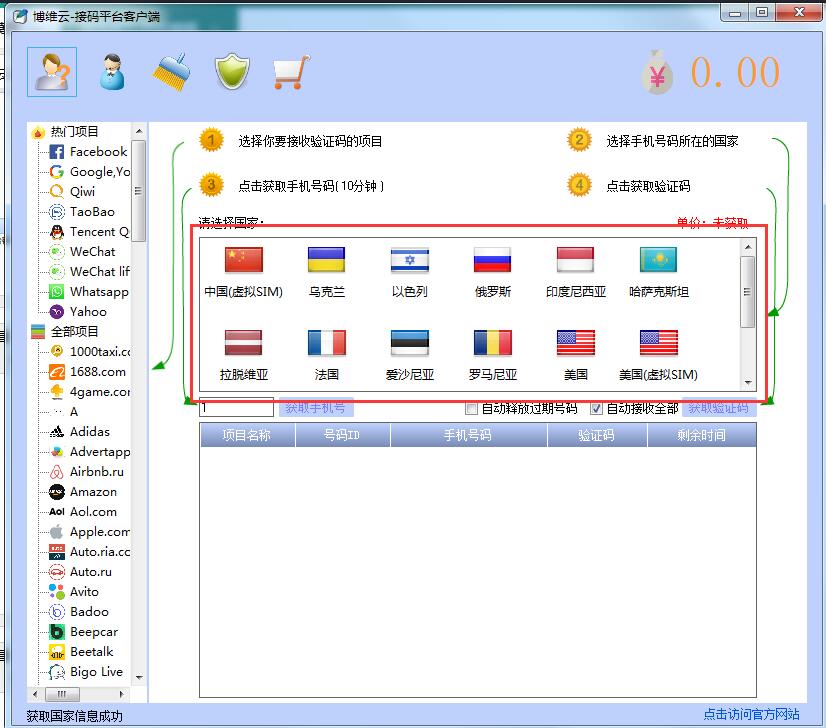Click the country list scroll down arrow
The image size is (826, 728).
click(x=748, y=383)
